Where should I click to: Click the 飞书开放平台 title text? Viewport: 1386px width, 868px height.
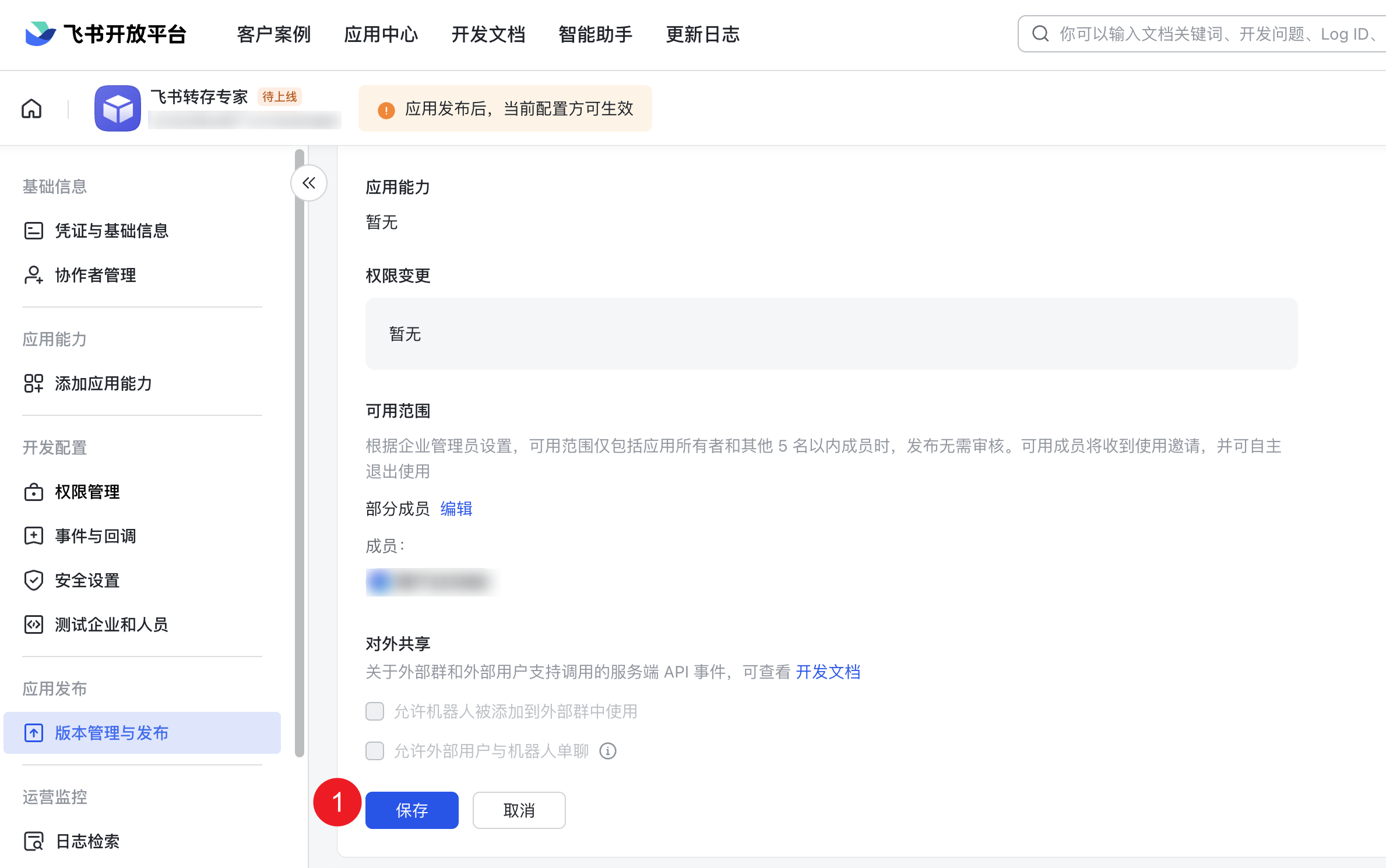(x=125, y=34)
